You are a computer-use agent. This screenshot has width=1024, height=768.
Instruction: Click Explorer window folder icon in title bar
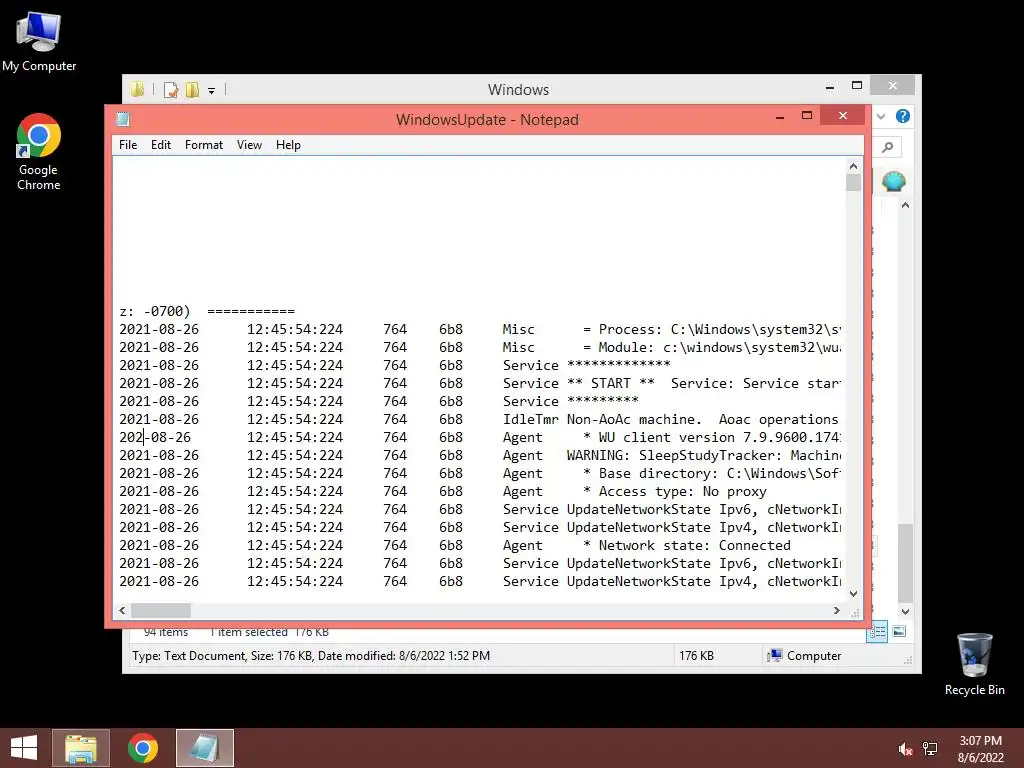coord(137,89)
